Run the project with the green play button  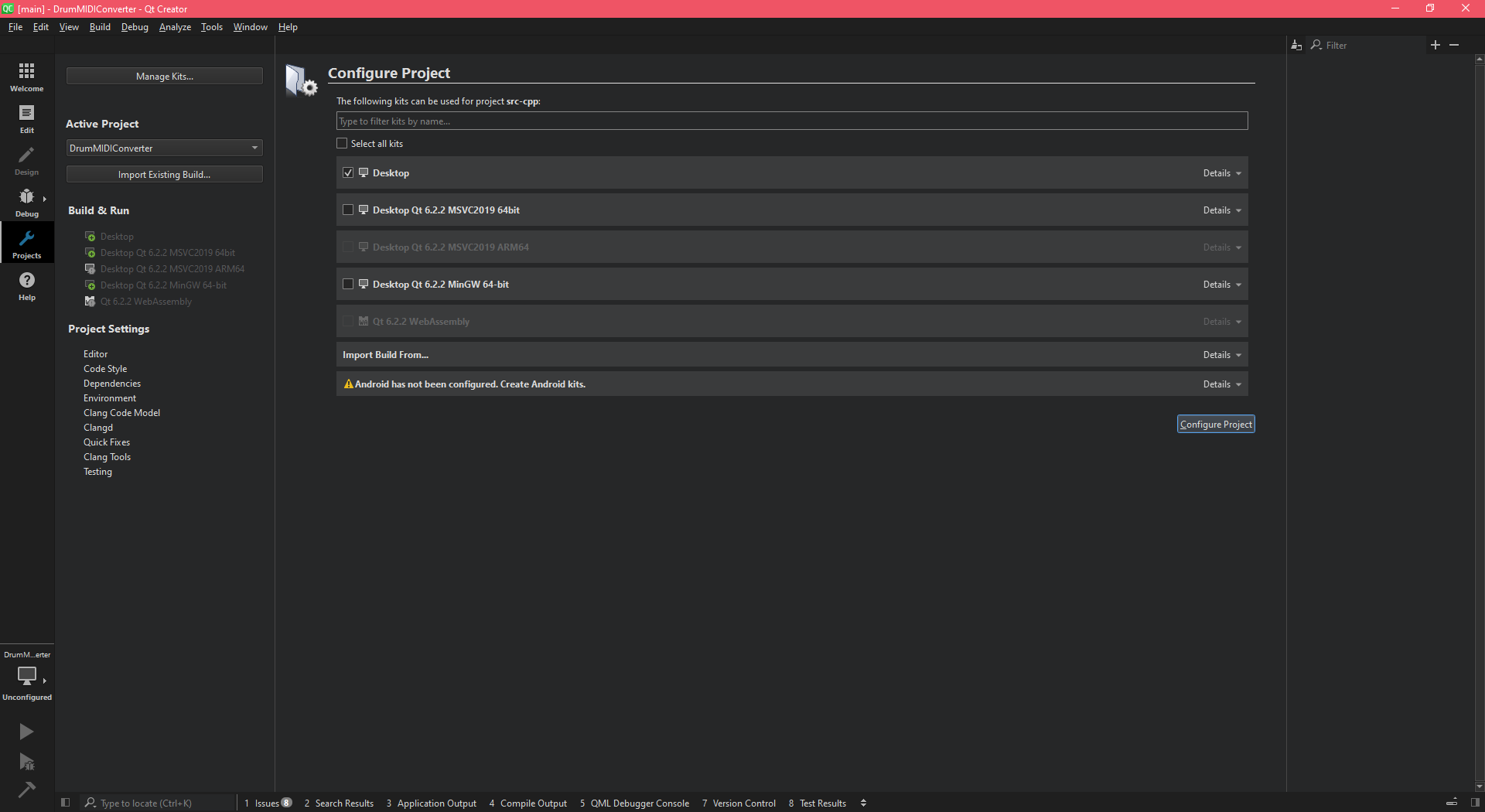(x=26, y=732)
